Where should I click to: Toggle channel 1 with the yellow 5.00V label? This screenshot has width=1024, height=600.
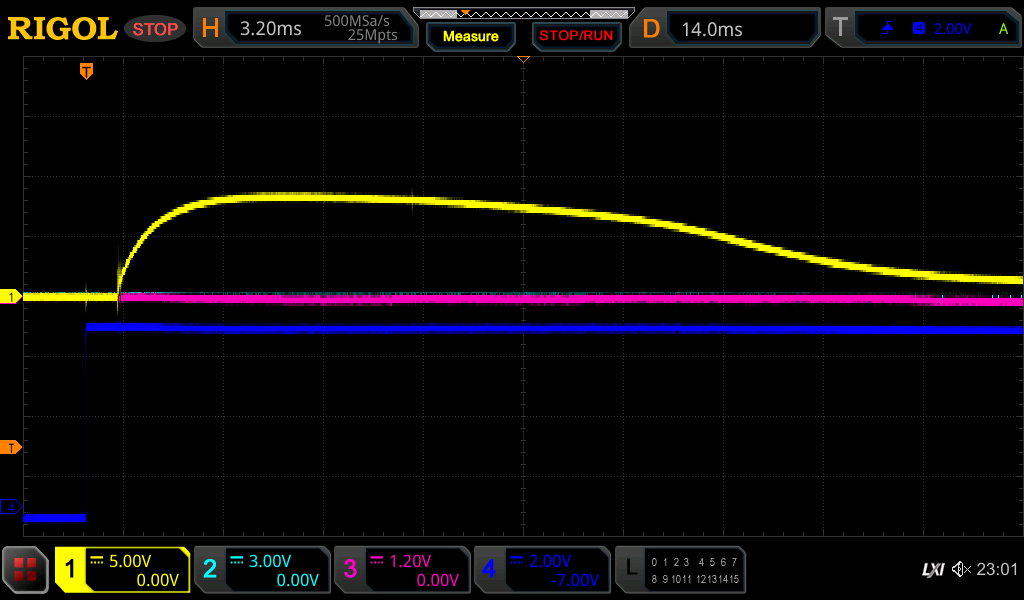(x=122, y=570)
